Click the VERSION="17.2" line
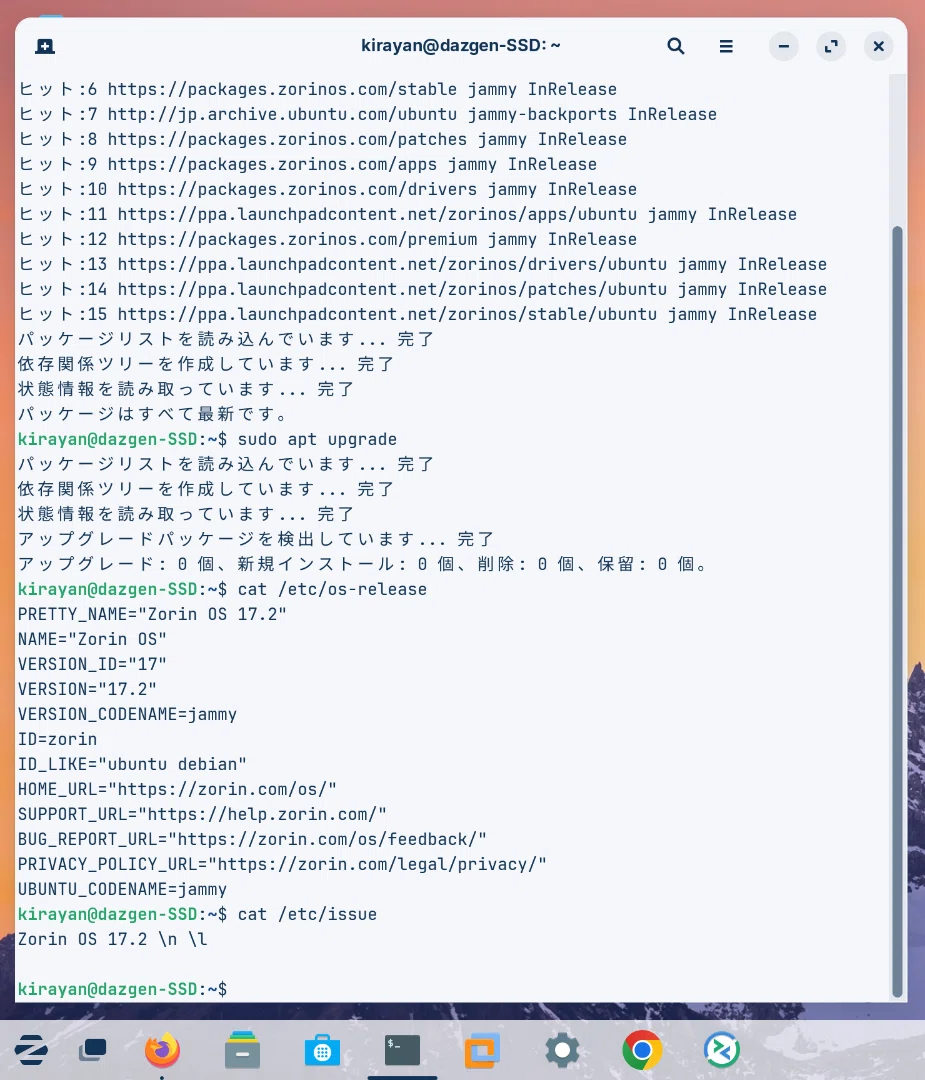This screenshot has width=925, height=1080. tap(87, 689)
